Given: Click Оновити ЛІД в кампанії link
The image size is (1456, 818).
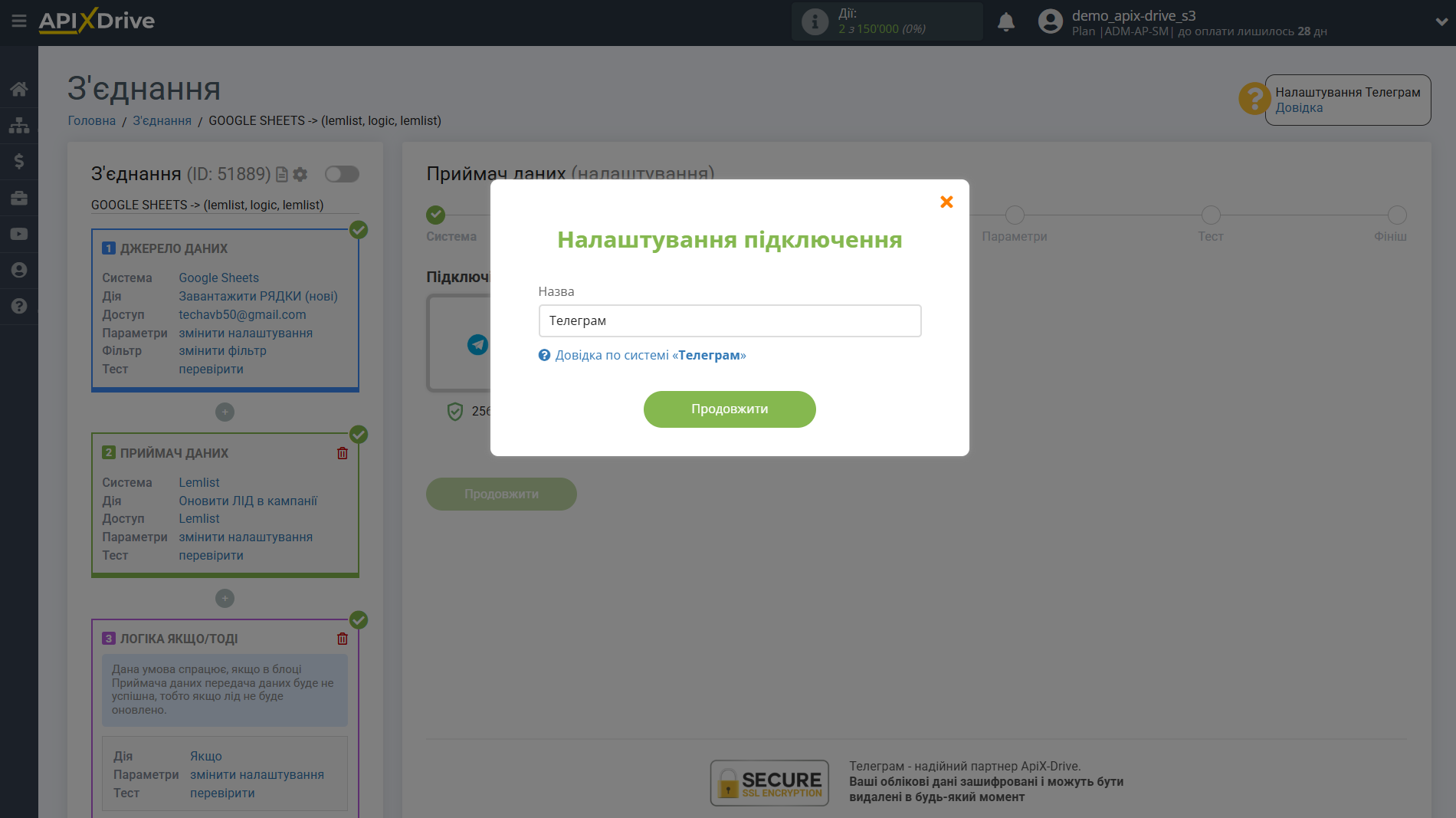Looking at the screenshot, I should point(248,501).
